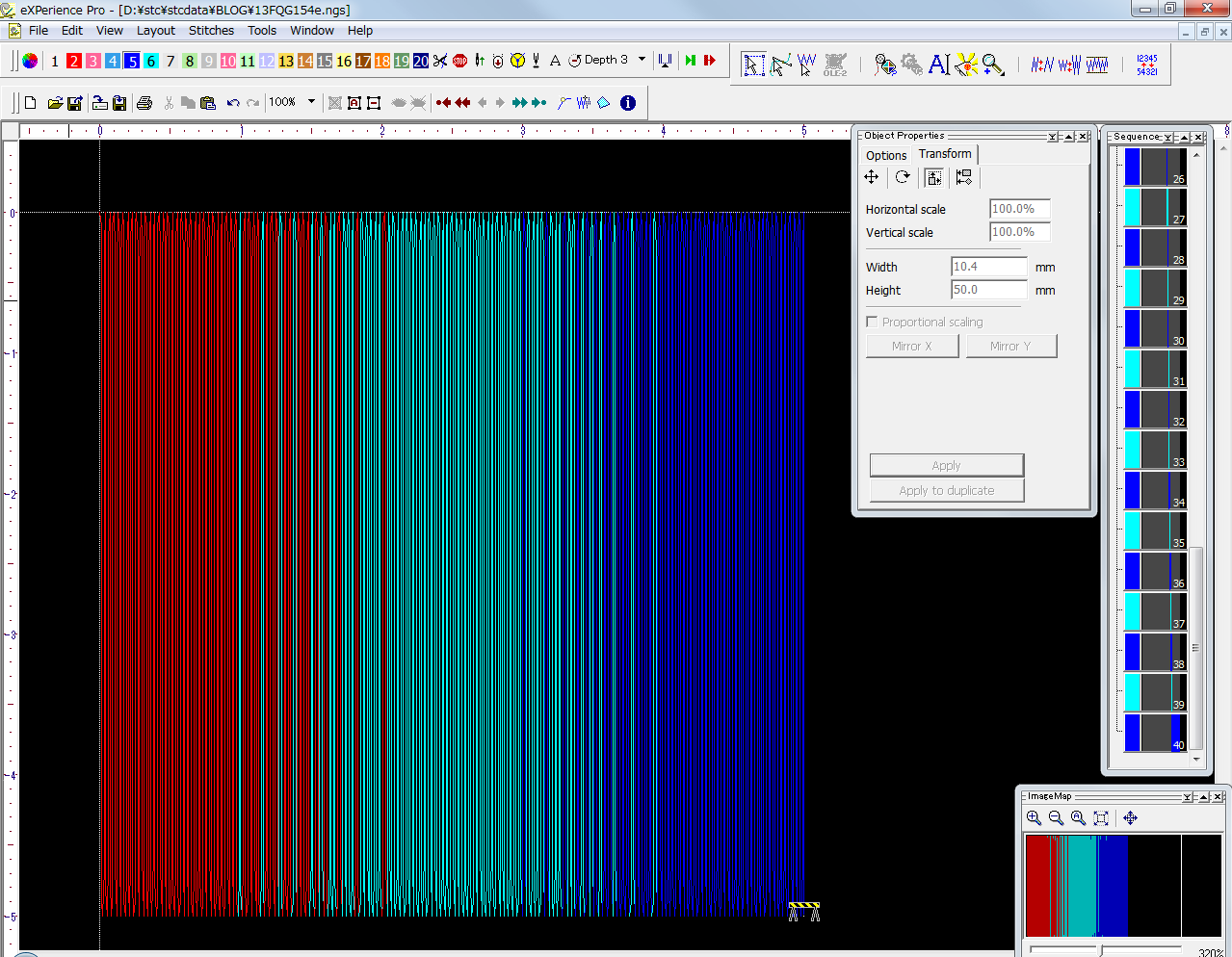The image size is (1232, 957).
Task: Open the 100% zoom level dropdown
Action: pos(311,102)
